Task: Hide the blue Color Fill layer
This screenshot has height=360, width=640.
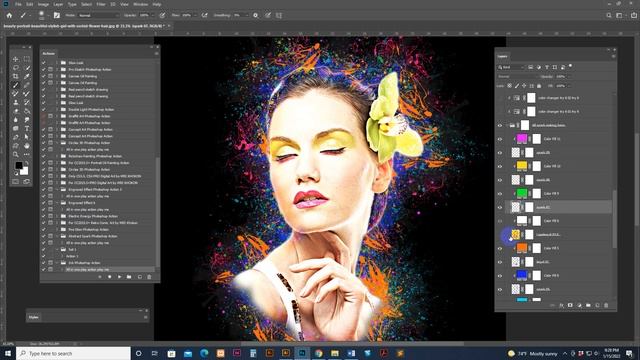Action: pos(500,276)
